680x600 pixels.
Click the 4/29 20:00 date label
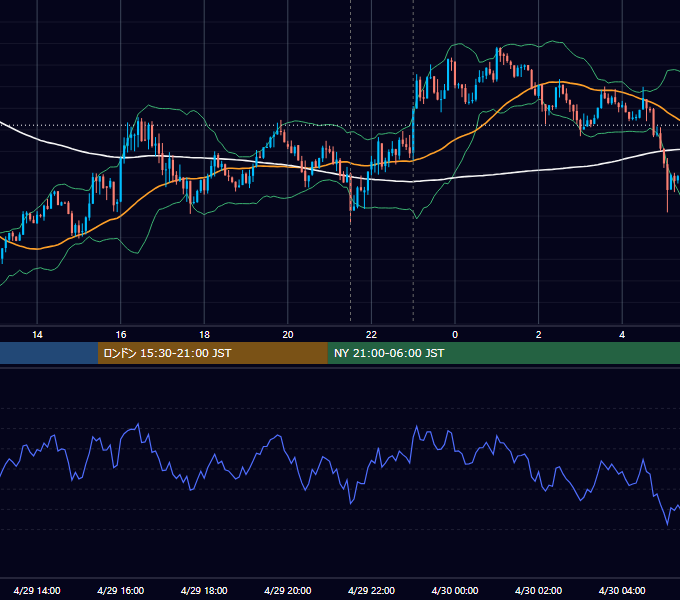(288, 590)
